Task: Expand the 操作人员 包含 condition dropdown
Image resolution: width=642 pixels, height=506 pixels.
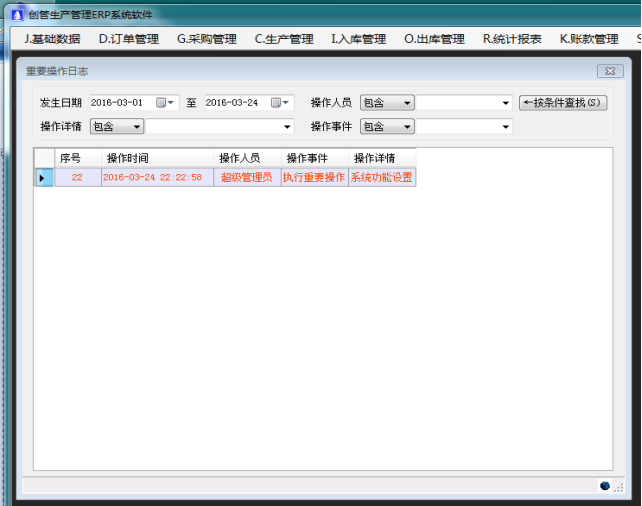Action: pyautogui.click(x=407, y=103)
